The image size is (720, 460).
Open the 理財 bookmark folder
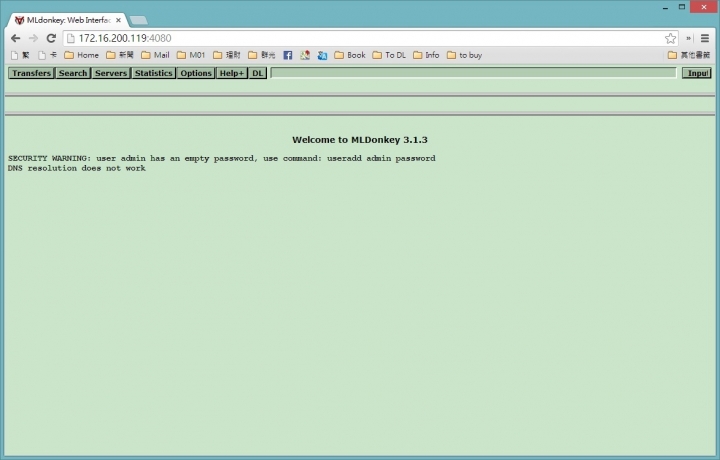227,55
